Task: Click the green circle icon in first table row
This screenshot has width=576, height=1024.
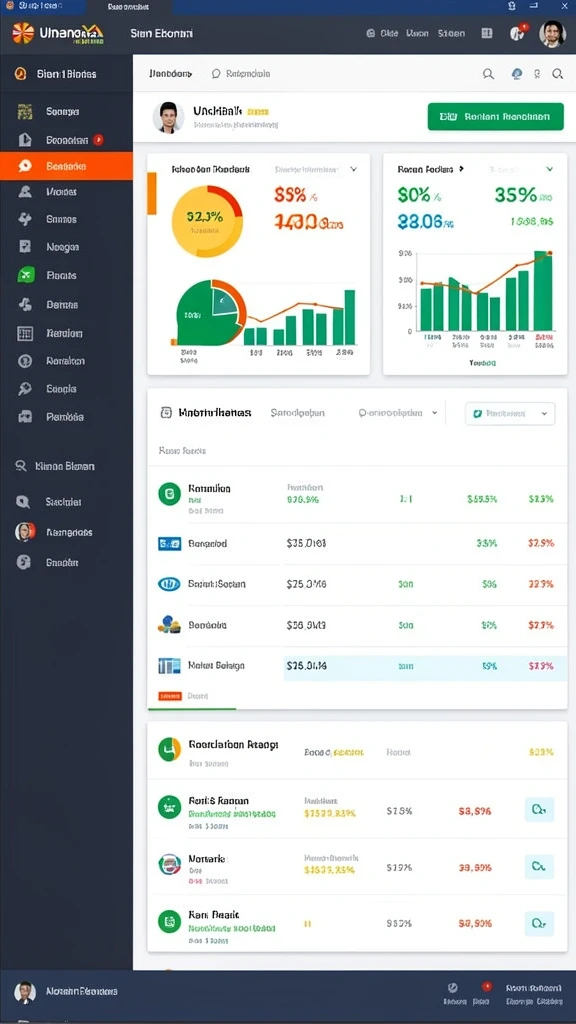Action: click(x=169, y=494)
